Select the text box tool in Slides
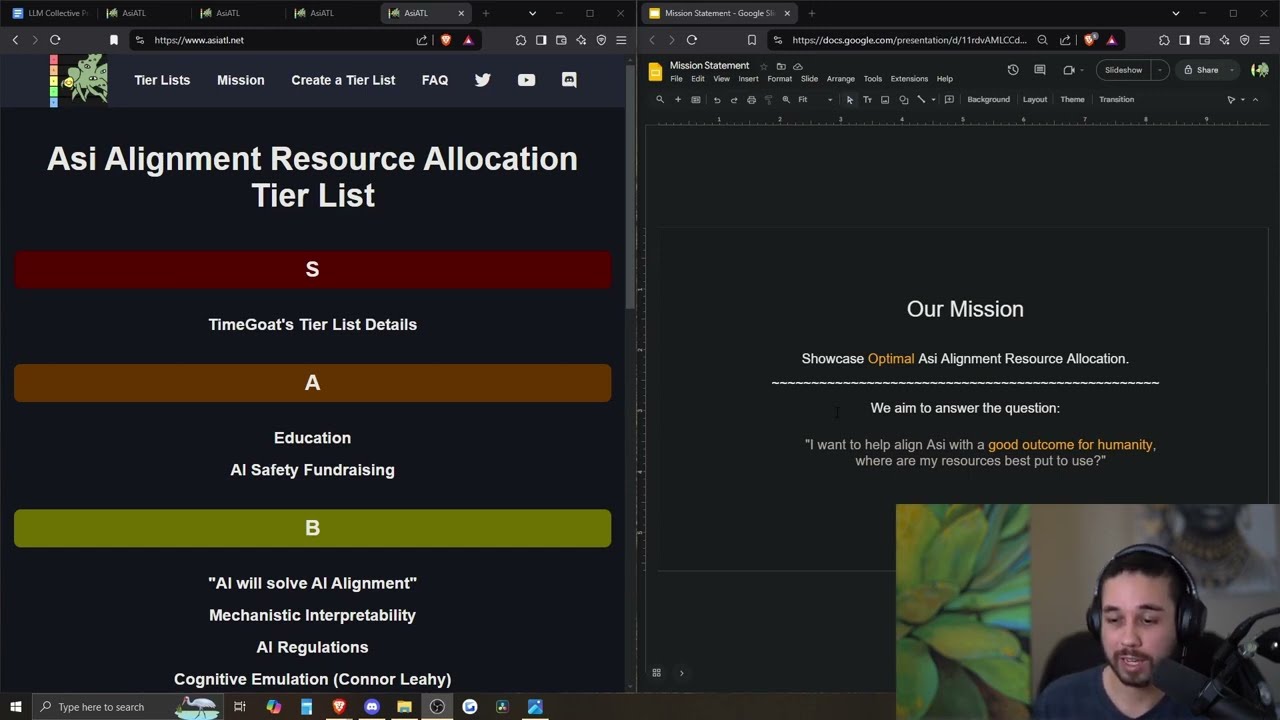 [867, 100]
